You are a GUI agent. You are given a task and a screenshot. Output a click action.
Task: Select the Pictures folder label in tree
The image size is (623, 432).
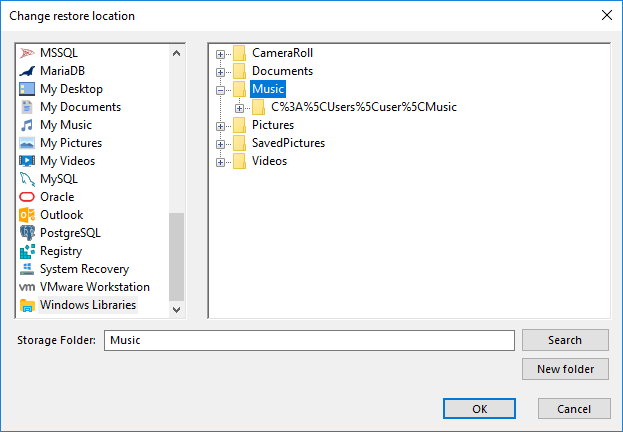273,125
